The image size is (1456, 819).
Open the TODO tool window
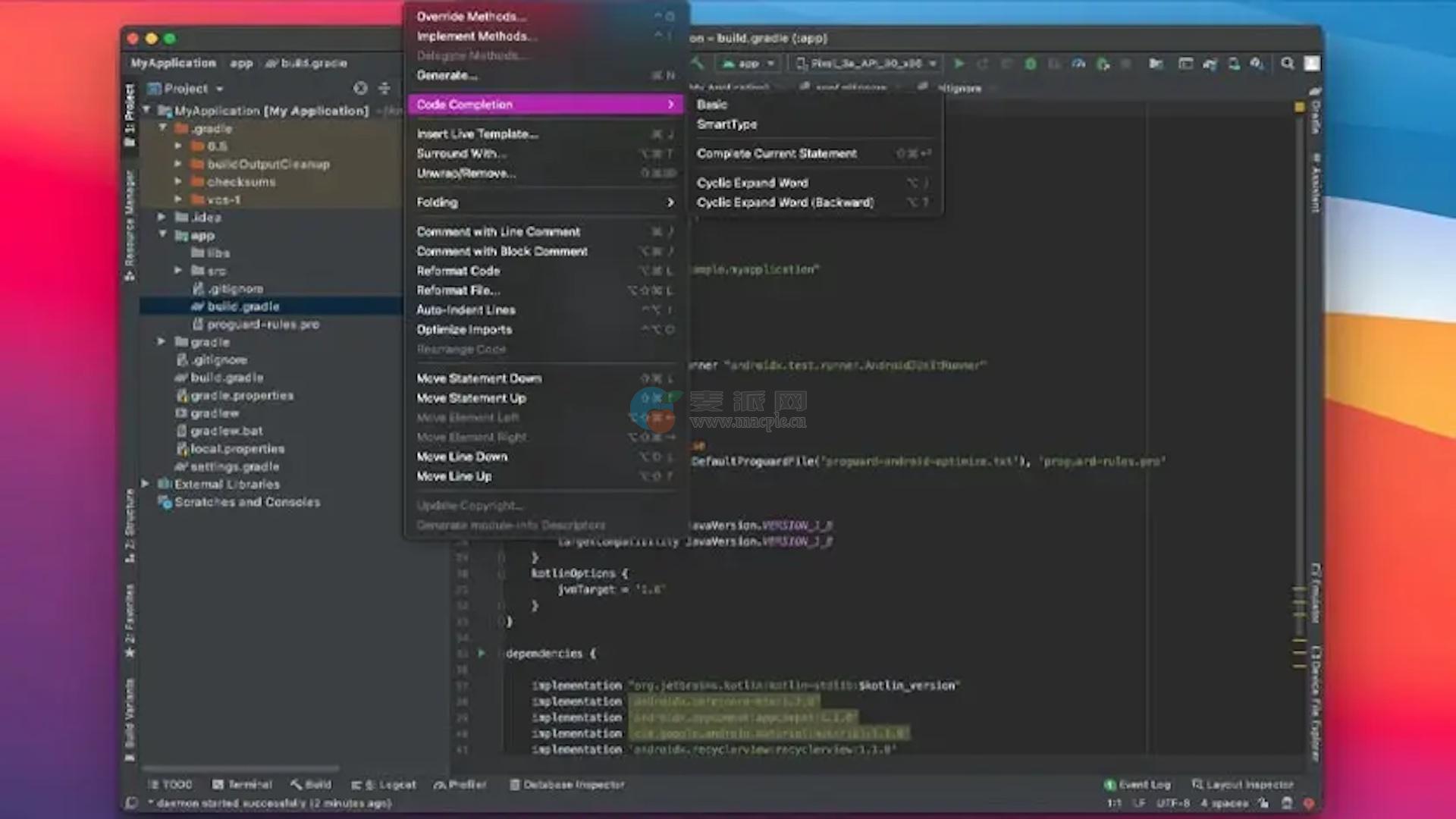[171, 785]
